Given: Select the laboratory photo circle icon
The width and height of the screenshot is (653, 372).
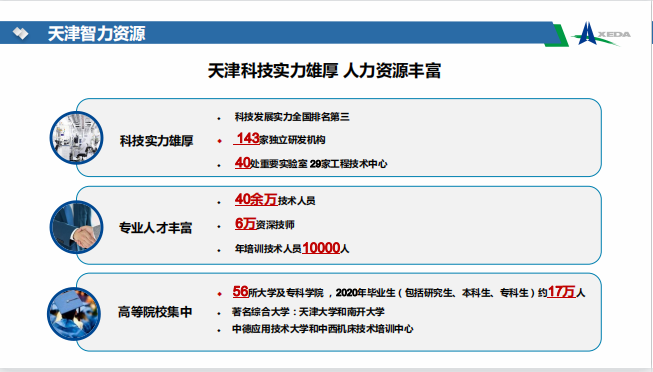Looking at the screenshot, I should click(77, 138).
